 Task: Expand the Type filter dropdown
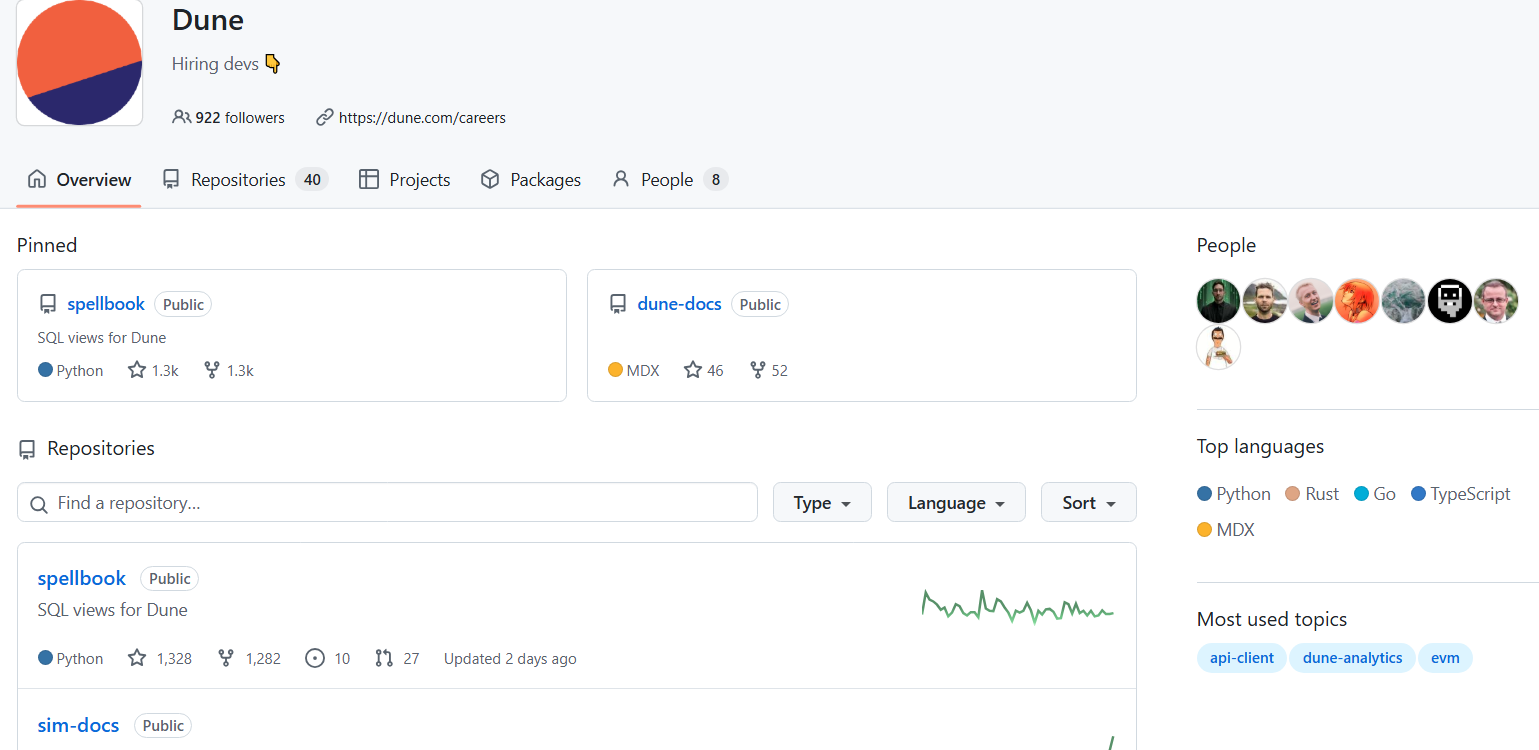(822, 502)
